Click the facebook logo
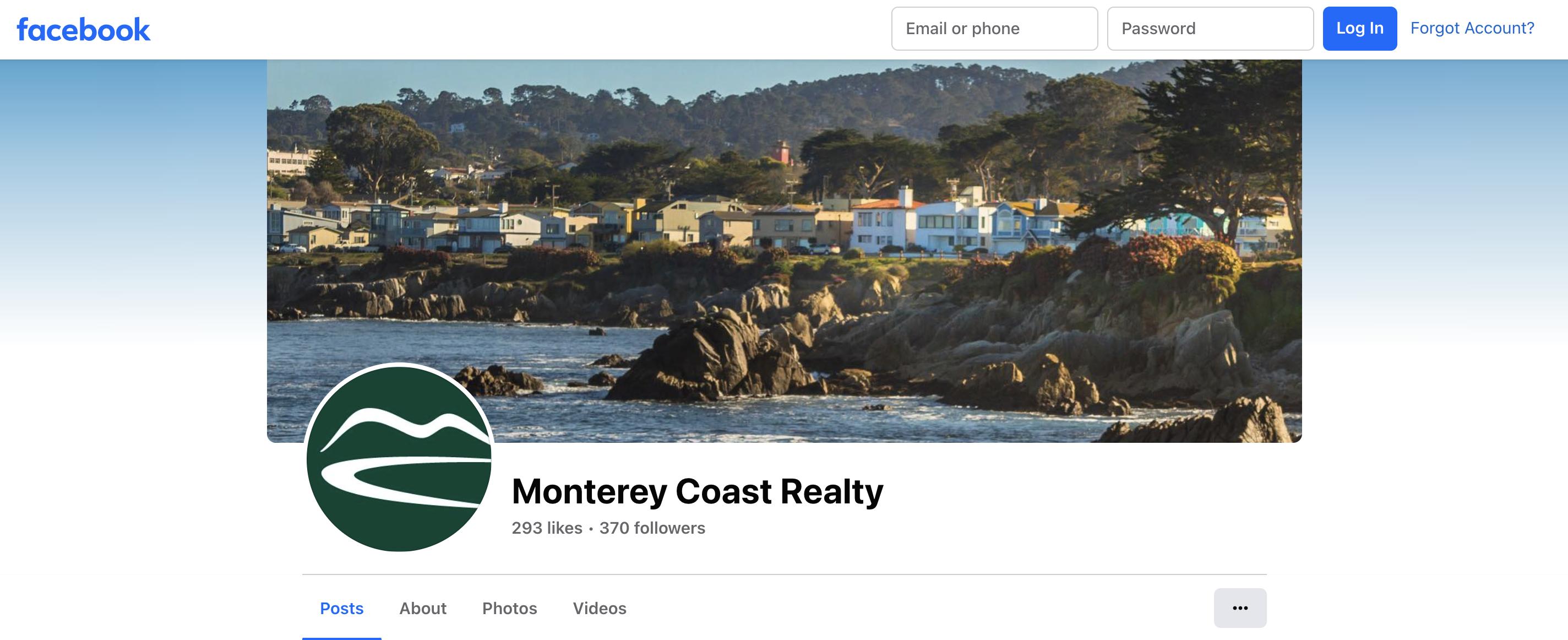 (83, 29)
